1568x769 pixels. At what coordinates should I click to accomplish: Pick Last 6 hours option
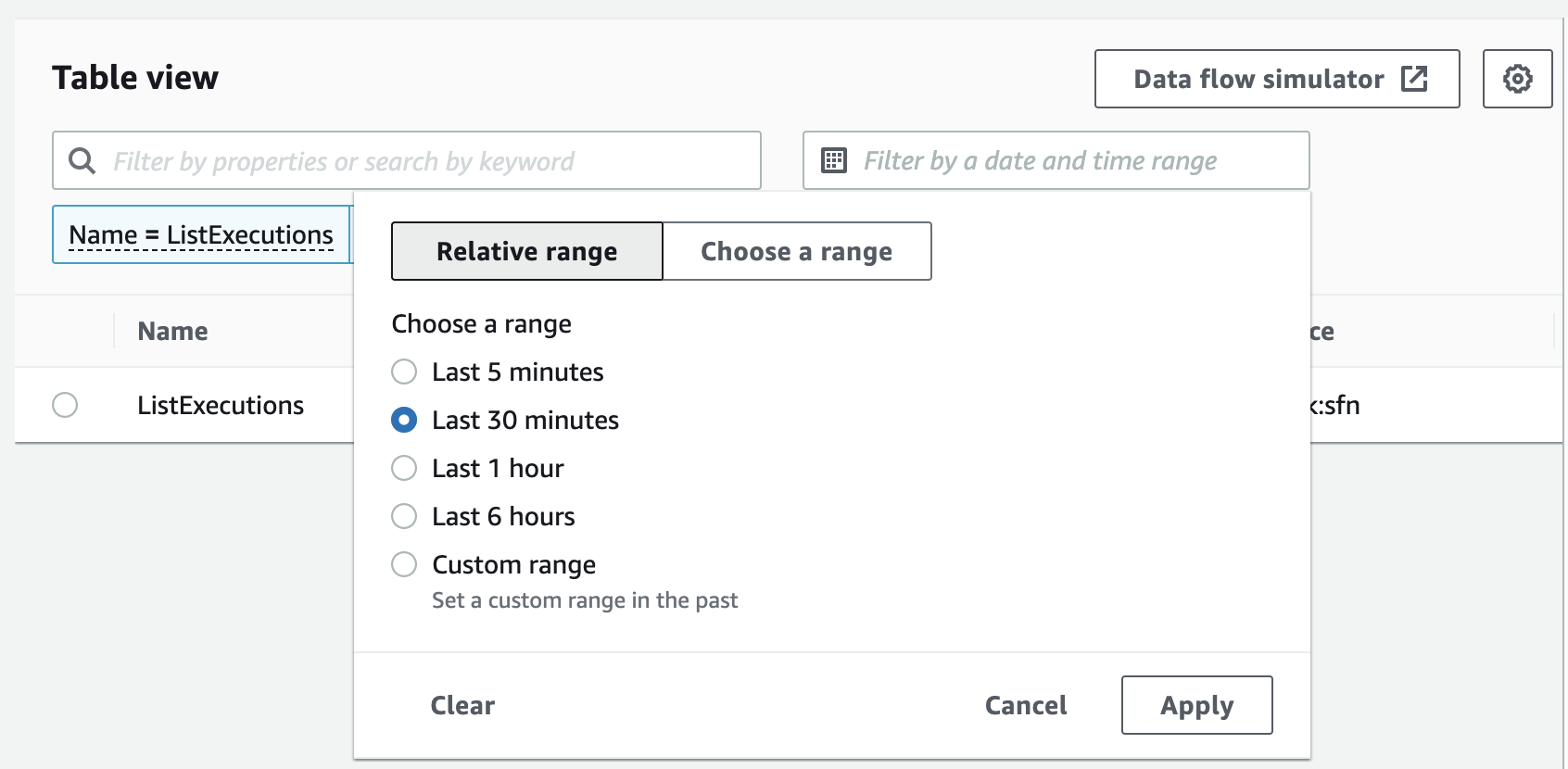coord(404,516)
